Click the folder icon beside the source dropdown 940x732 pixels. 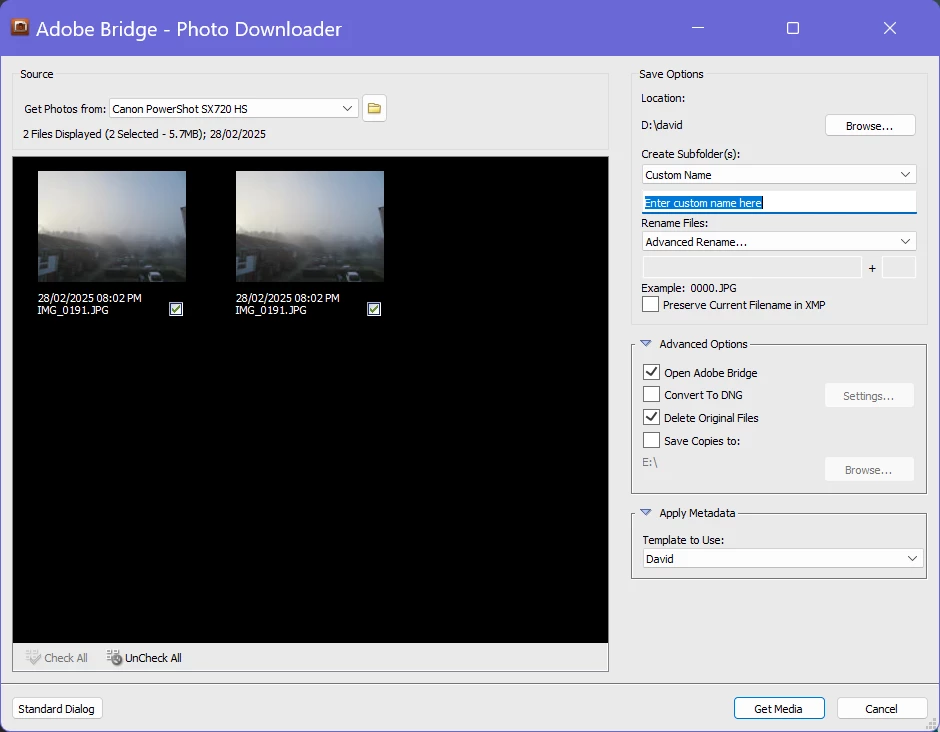click(x=374, y=109)
